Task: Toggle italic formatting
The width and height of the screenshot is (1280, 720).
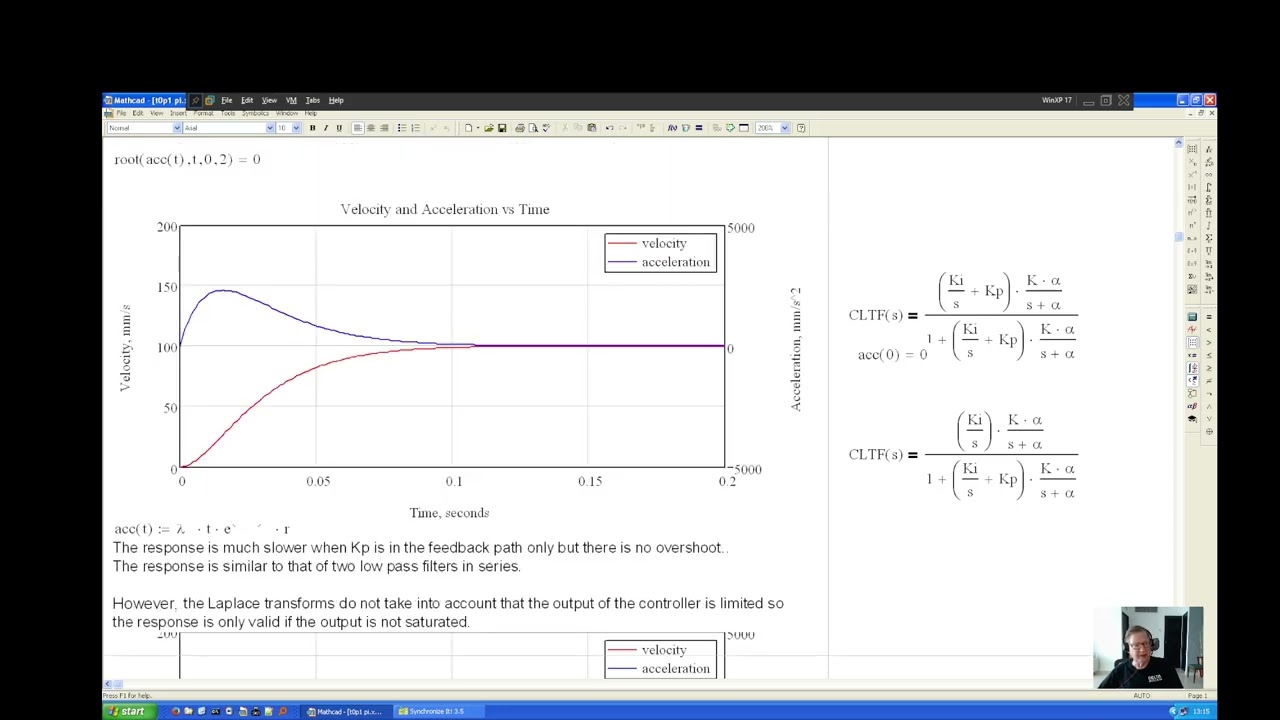Action: [326, 127]
